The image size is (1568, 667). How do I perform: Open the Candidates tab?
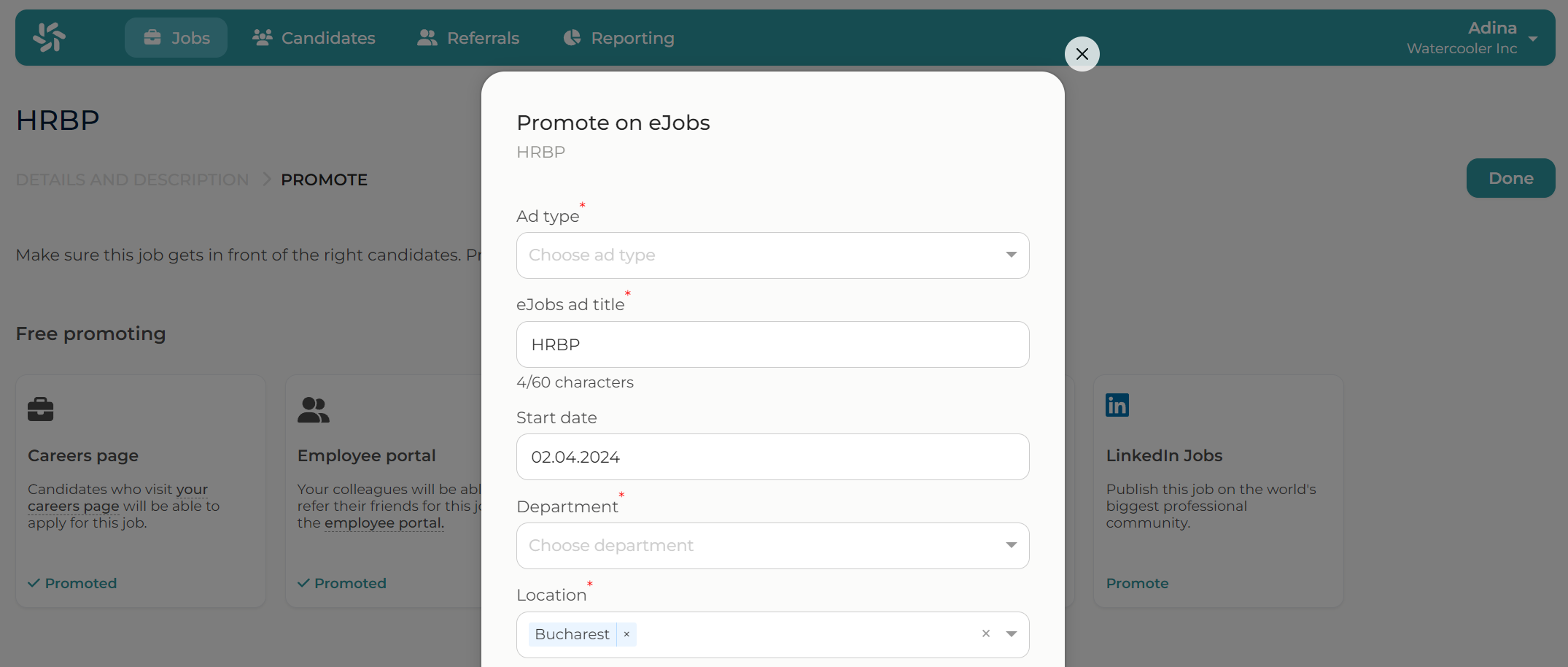314,38
